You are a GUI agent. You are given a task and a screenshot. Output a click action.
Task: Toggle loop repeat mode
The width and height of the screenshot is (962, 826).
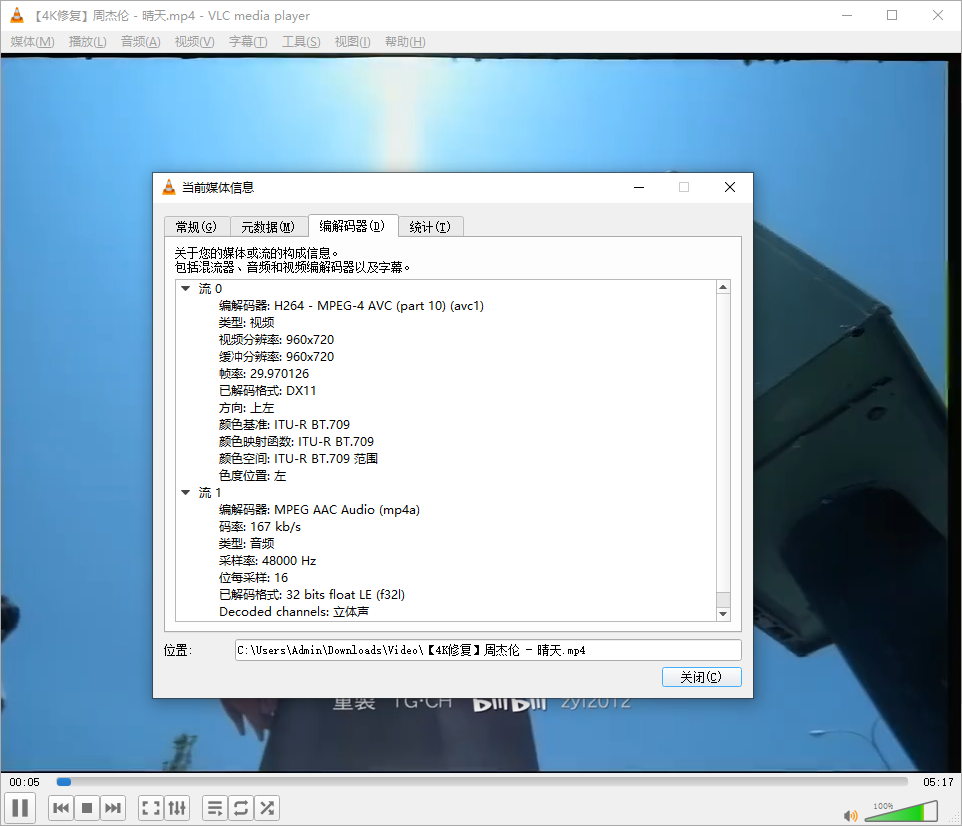(240, 808)
